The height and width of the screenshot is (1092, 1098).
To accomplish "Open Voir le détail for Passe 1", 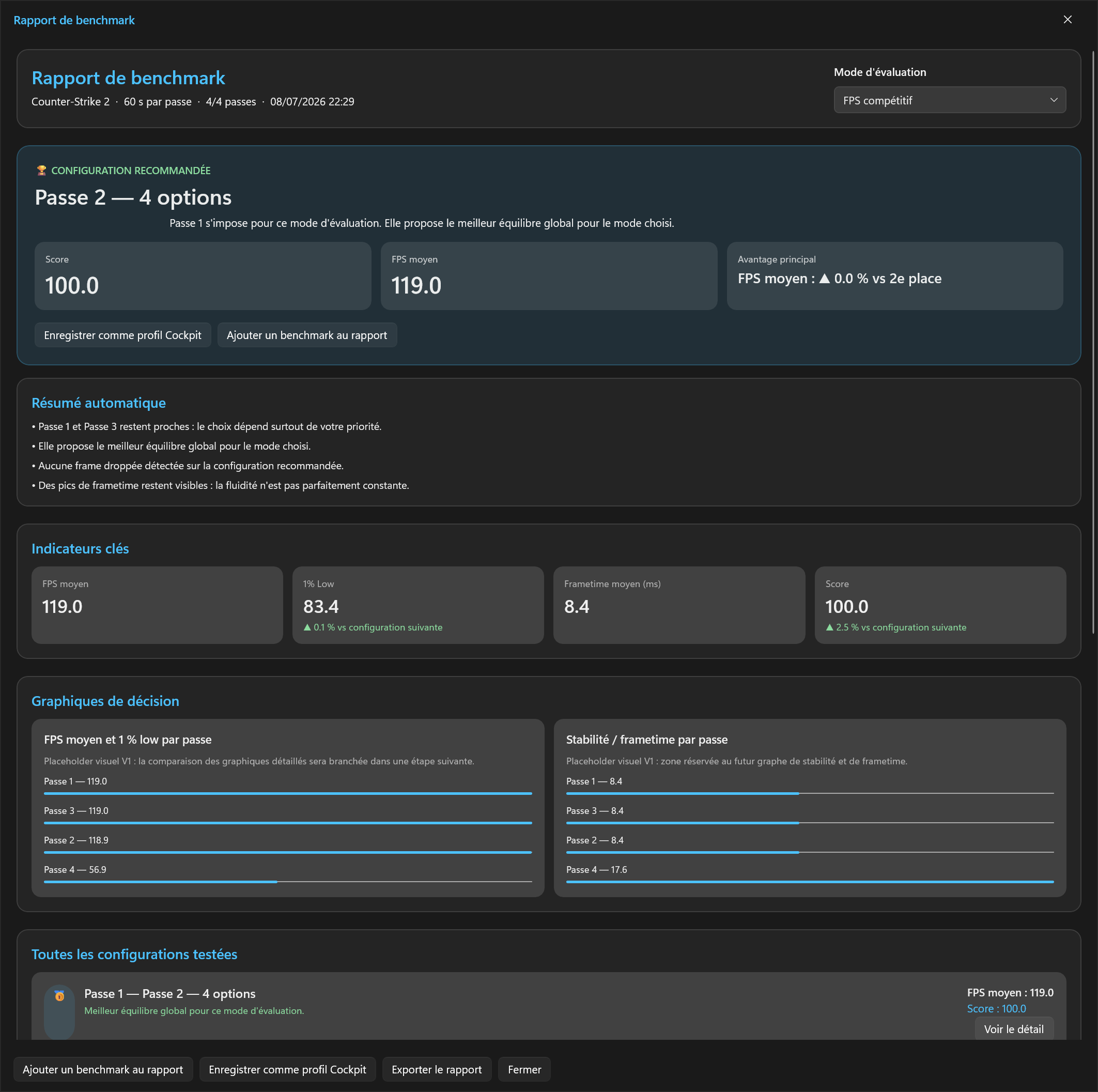I will tap(1013, 1029).
